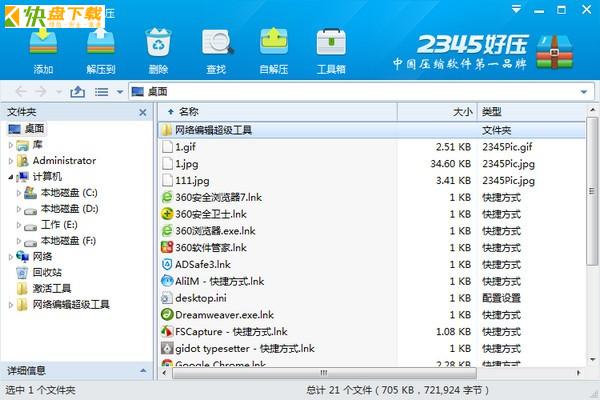Click the FSCapture 快捷方式.lnk icon

pyautogui.click(x=167, y=331)
